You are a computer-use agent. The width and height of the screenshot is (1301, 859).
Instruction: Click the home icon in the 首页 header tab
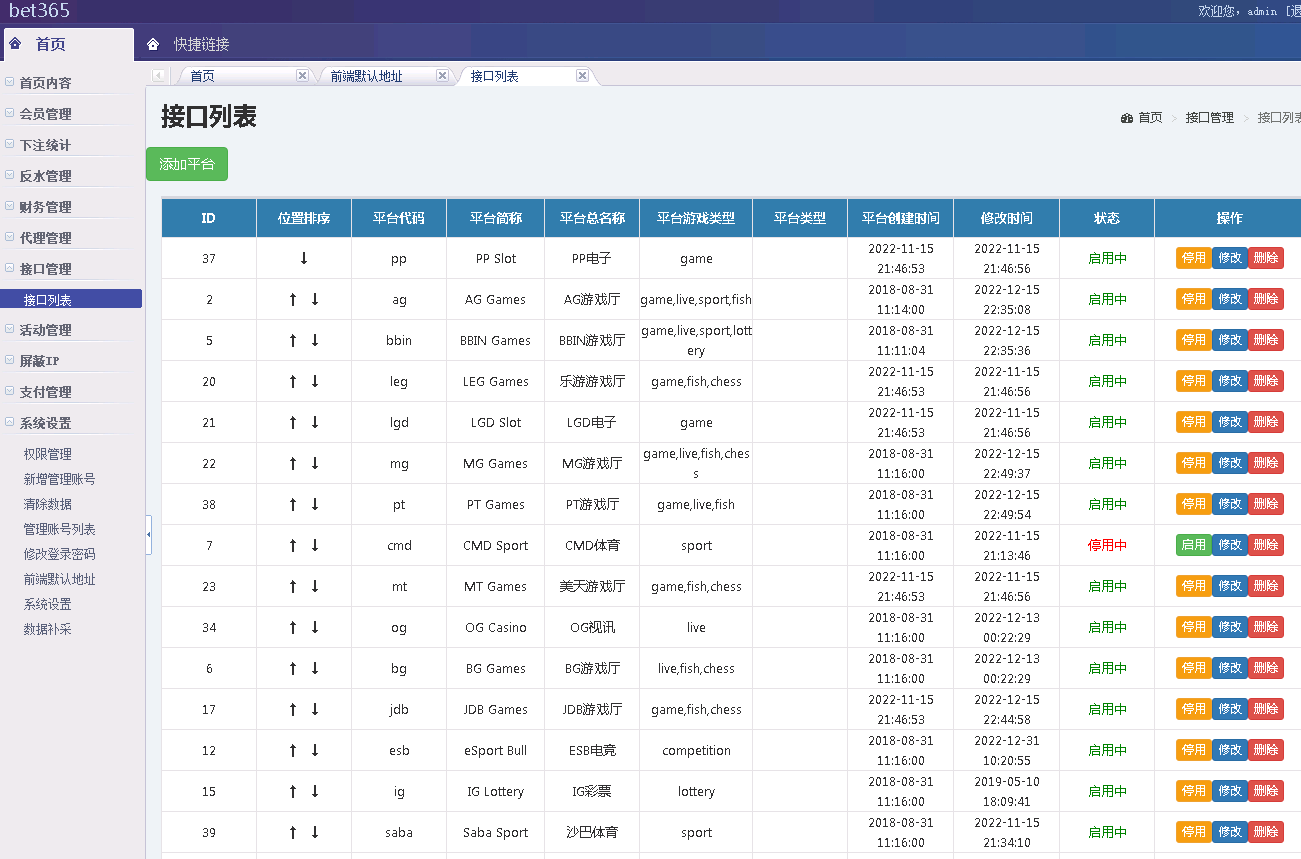(x=15, y=44)
